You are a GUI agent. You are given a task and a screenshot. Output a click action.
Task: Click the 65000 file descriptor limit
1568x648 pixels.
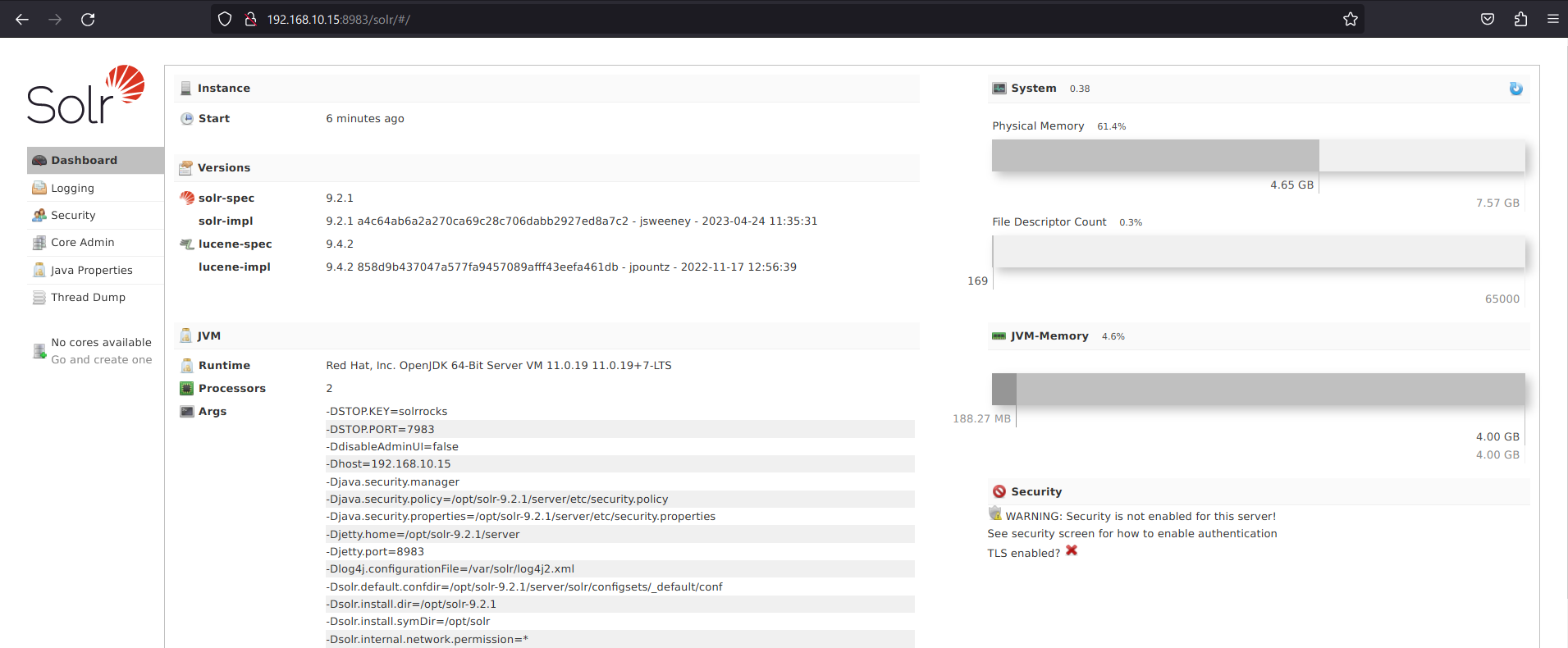point(1502,299)
